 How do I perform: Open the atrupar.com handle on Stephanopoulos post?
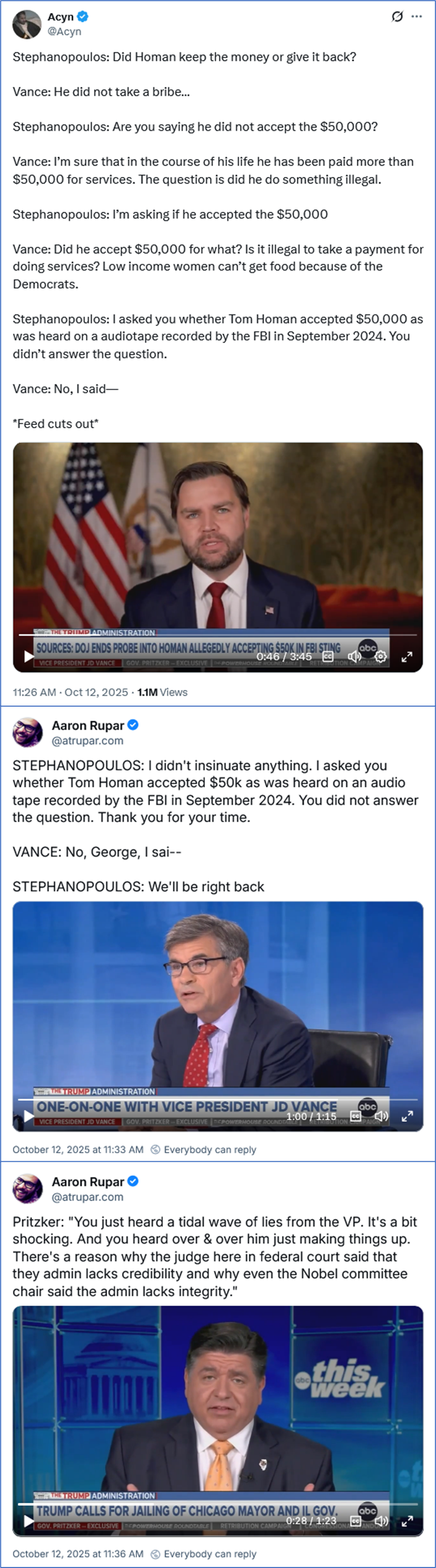tap(88, 741)
